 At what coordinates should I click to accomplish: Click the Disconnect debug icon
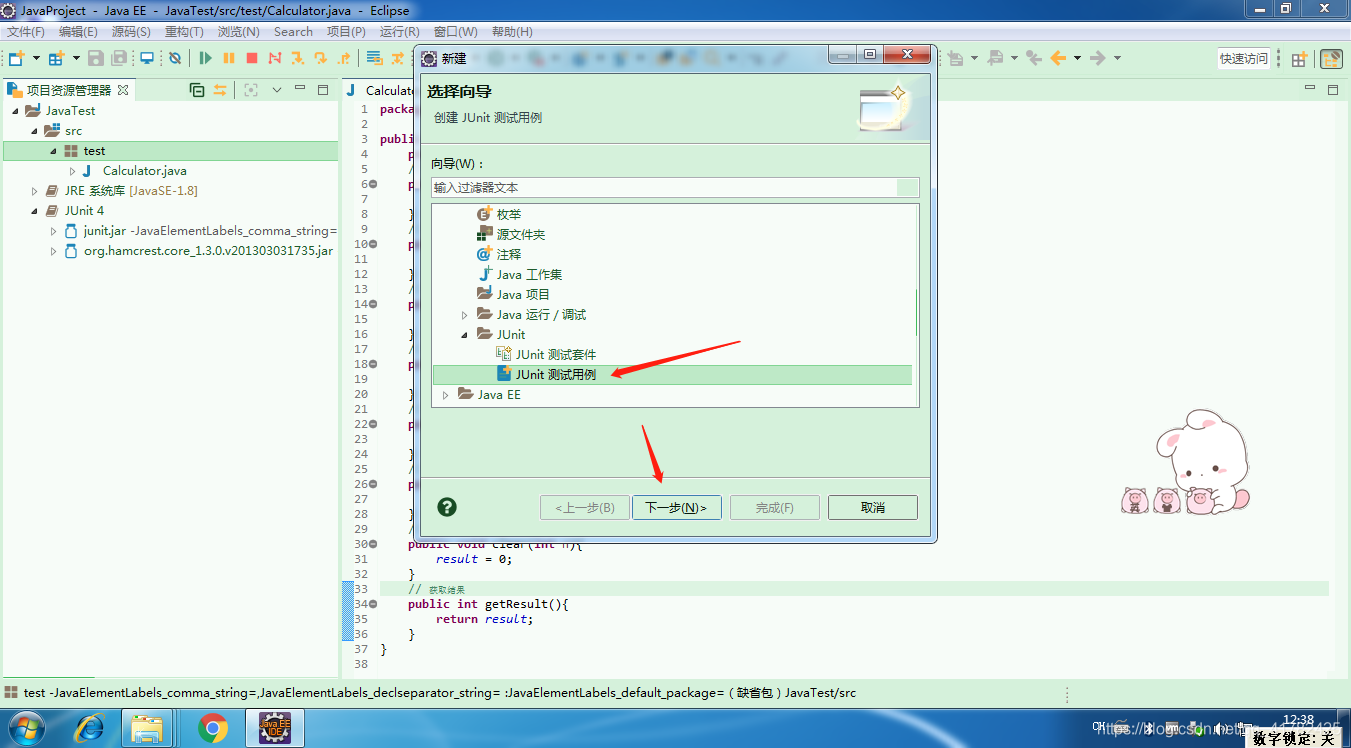click(275, 58)
